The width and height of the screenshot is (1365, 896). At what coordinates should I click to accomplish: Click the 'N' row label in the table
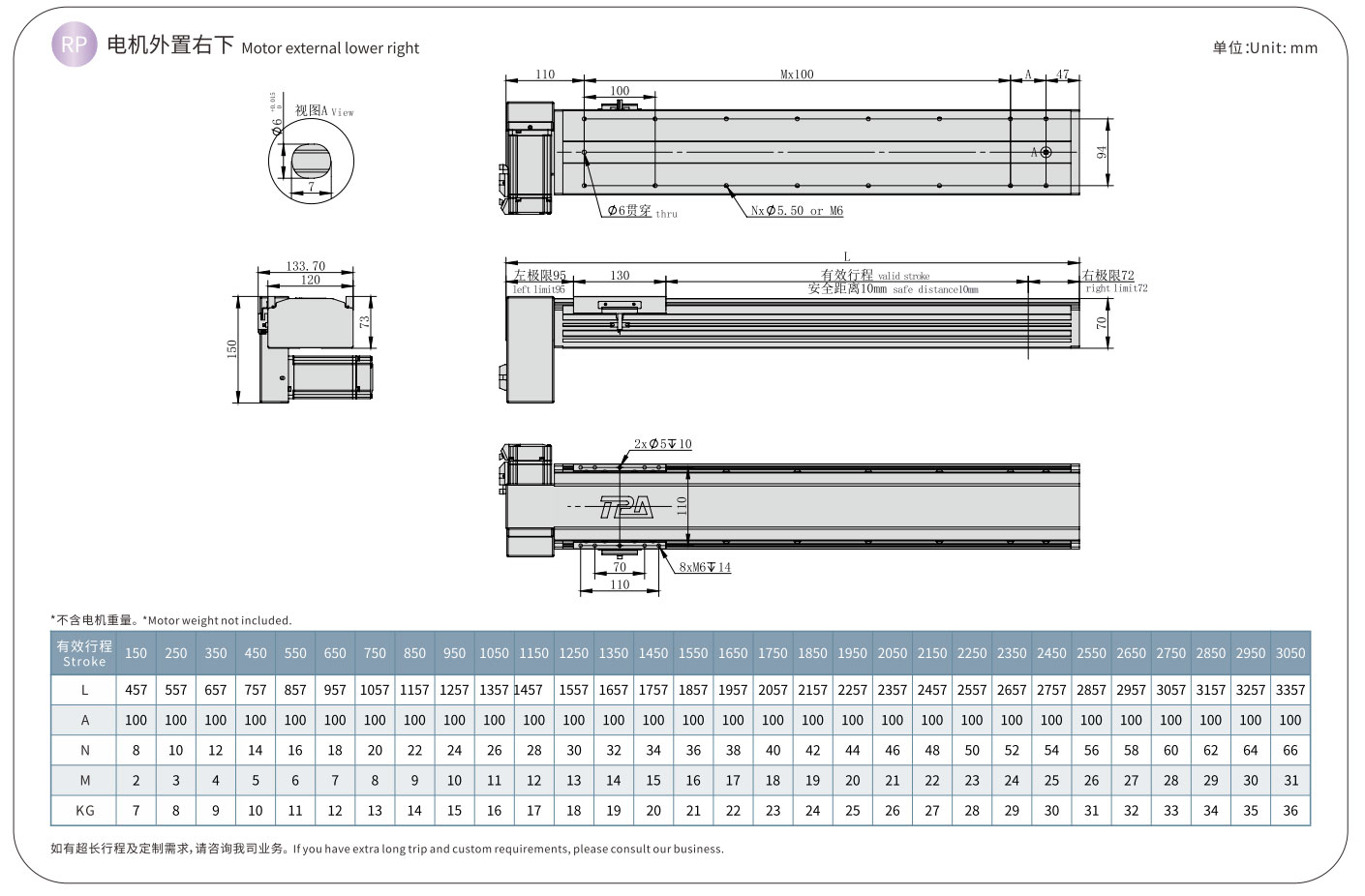(84, 750)
